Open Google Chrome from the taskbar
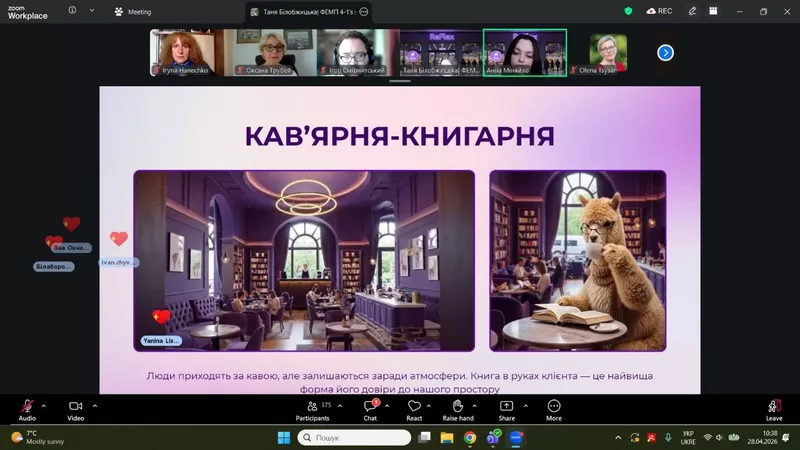Screen dimensions: 800x450 pos(470,438)
